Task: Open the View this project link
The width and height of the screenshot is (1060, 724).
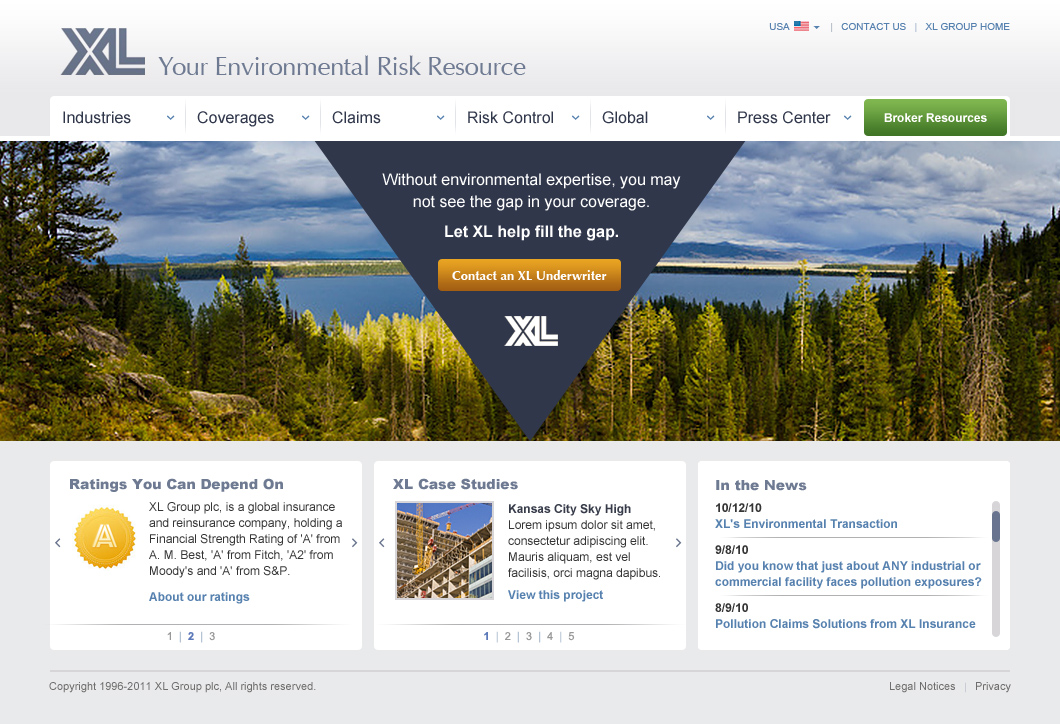Action: point(556,595)
